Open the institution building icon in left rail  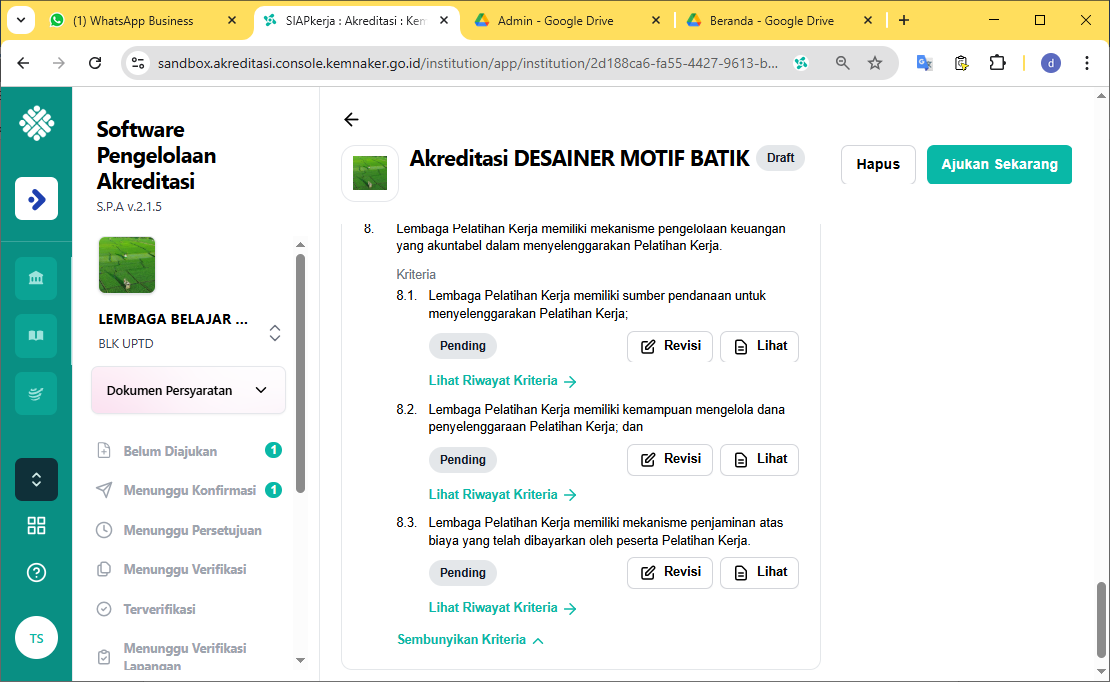(x=36, y=278)
